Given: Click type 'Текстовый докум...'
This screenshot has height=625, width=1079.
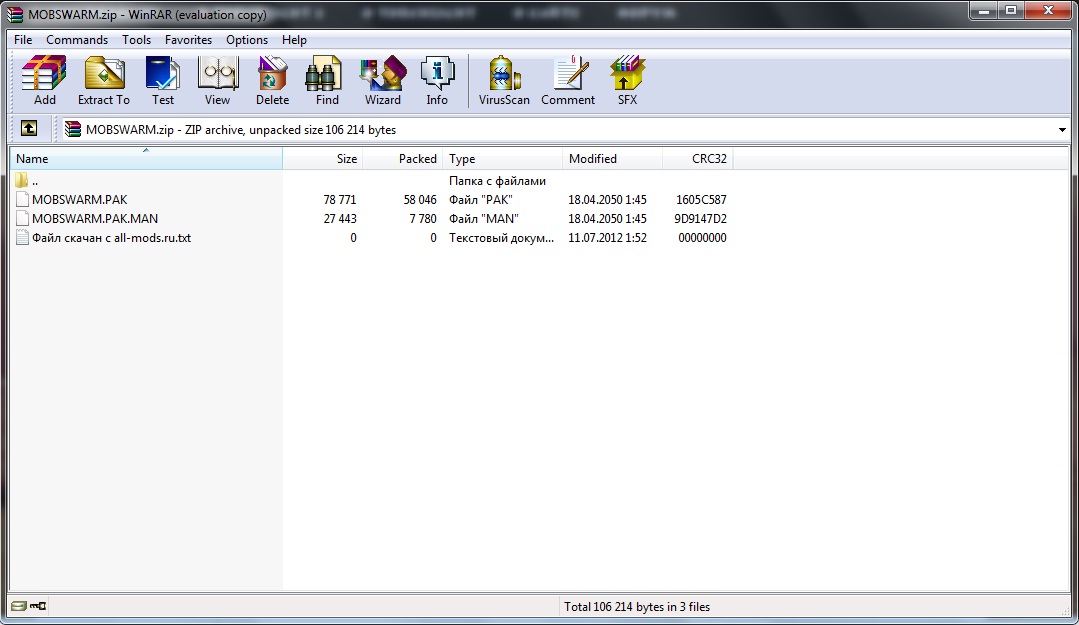Looking at the screenshot, I should click(502, 238).
